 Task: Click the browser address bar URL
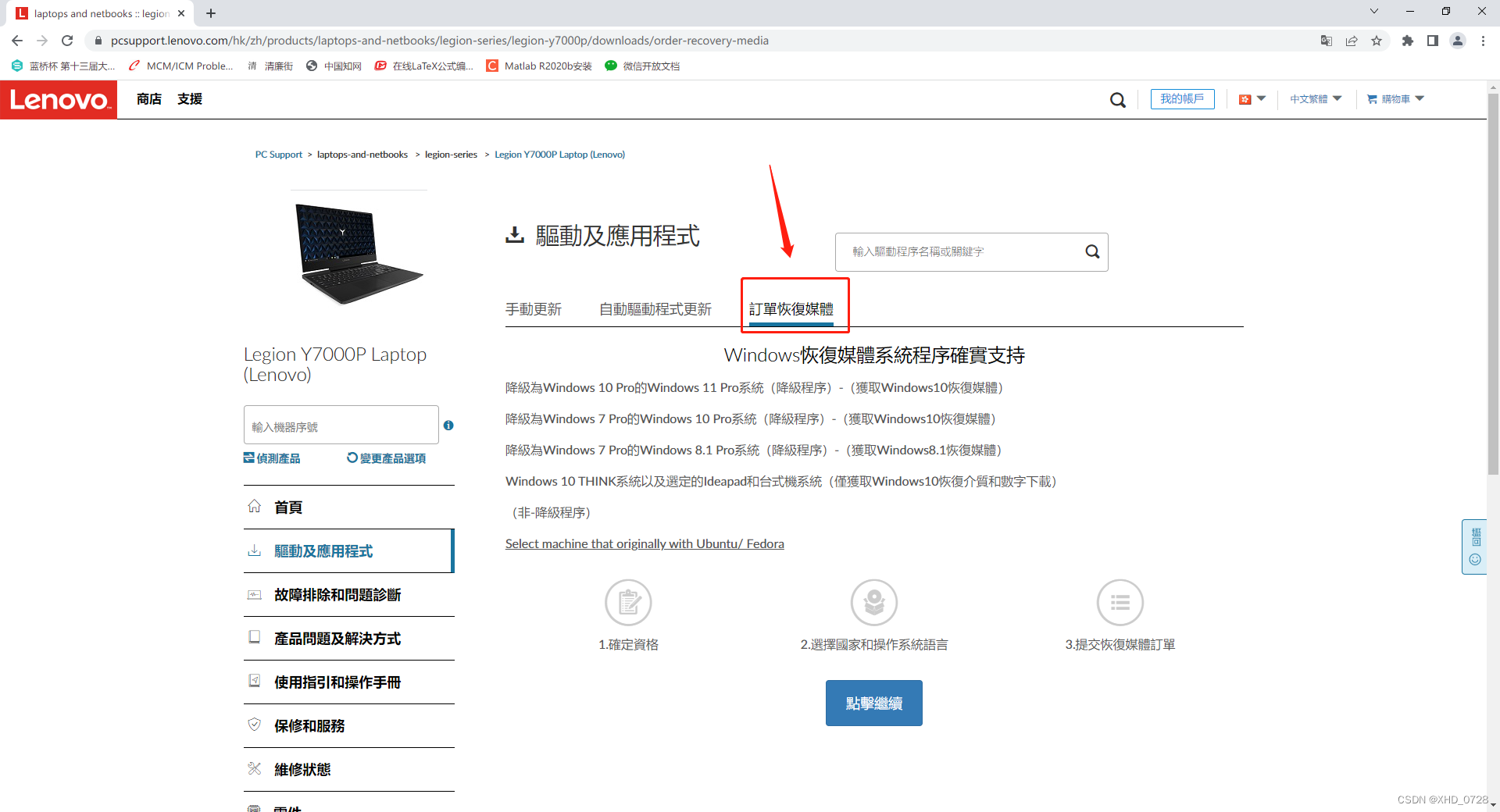[439, 41]
